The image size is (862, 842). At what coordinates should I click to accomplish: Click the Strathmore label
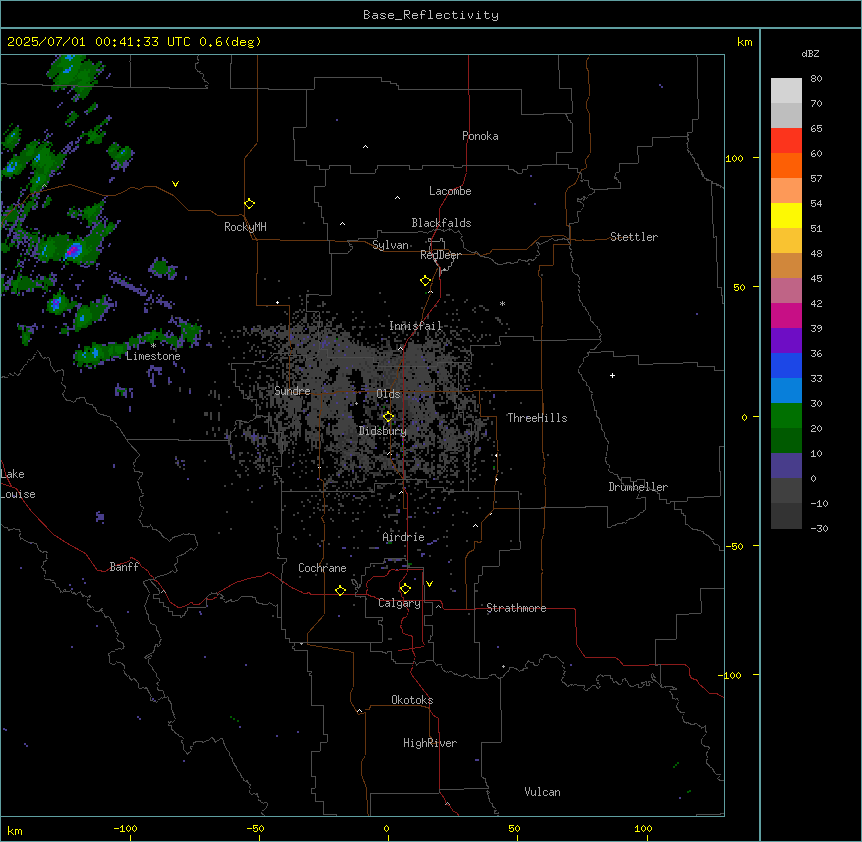pyautogui.click(x=516, y=608)
